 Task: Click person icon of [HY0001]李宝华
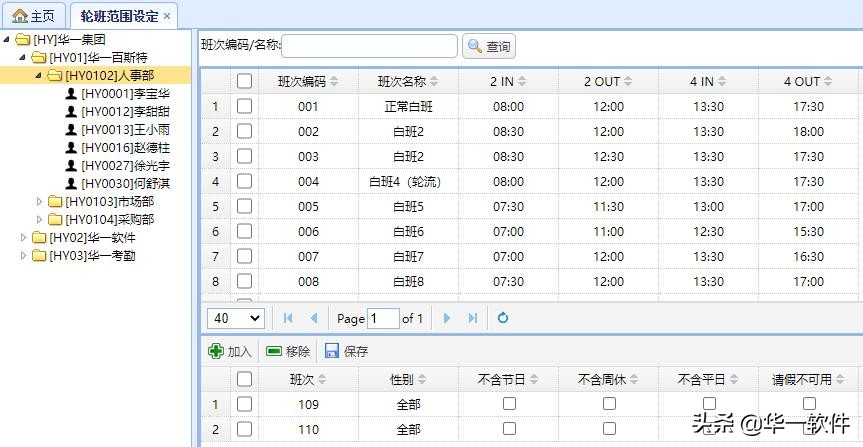coord(70,94)
